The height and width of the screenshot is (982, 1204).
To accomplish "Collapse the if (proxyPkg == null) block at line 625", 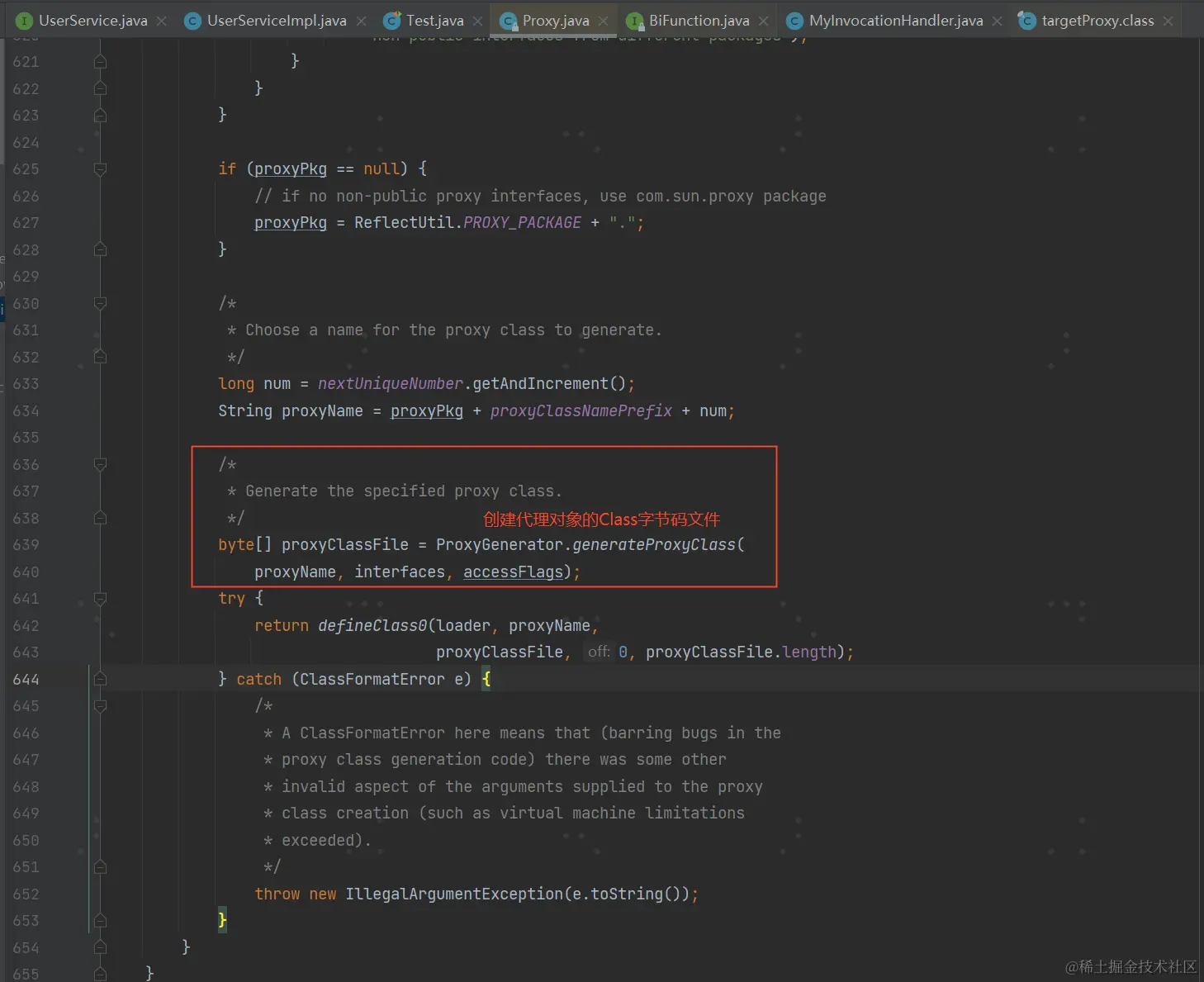I will [x=100, y=169].
